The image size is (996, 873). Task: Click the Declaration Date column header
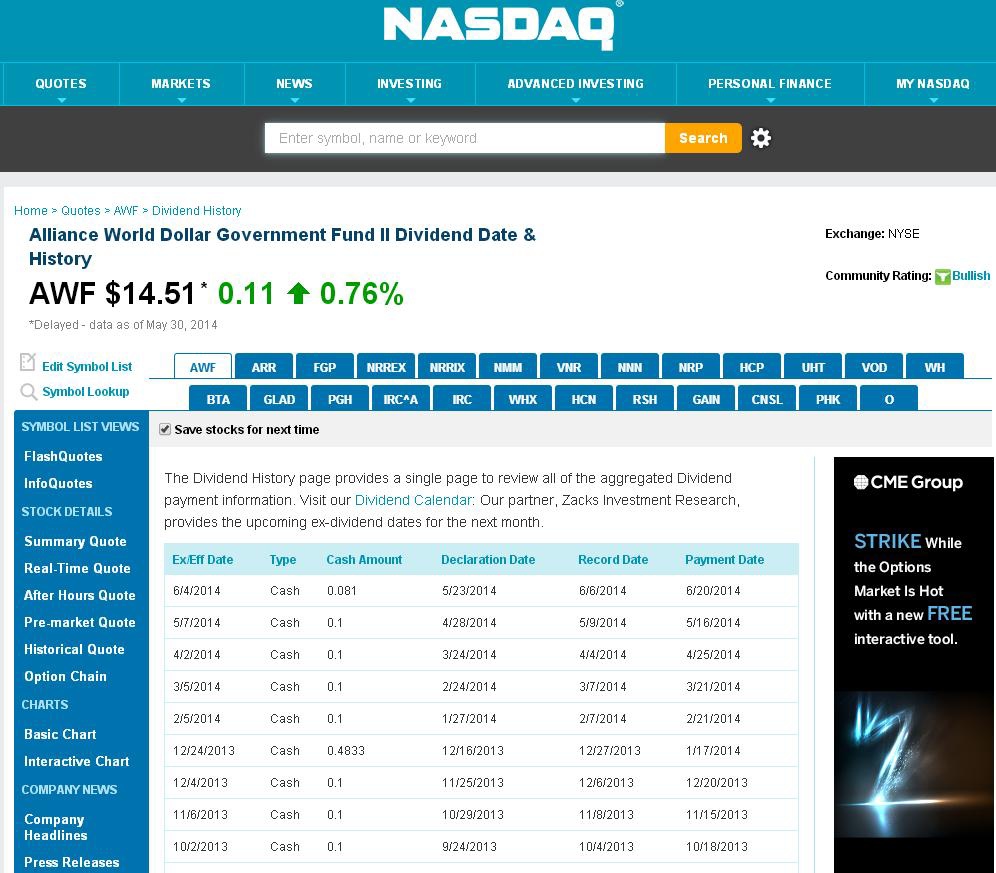488,560
